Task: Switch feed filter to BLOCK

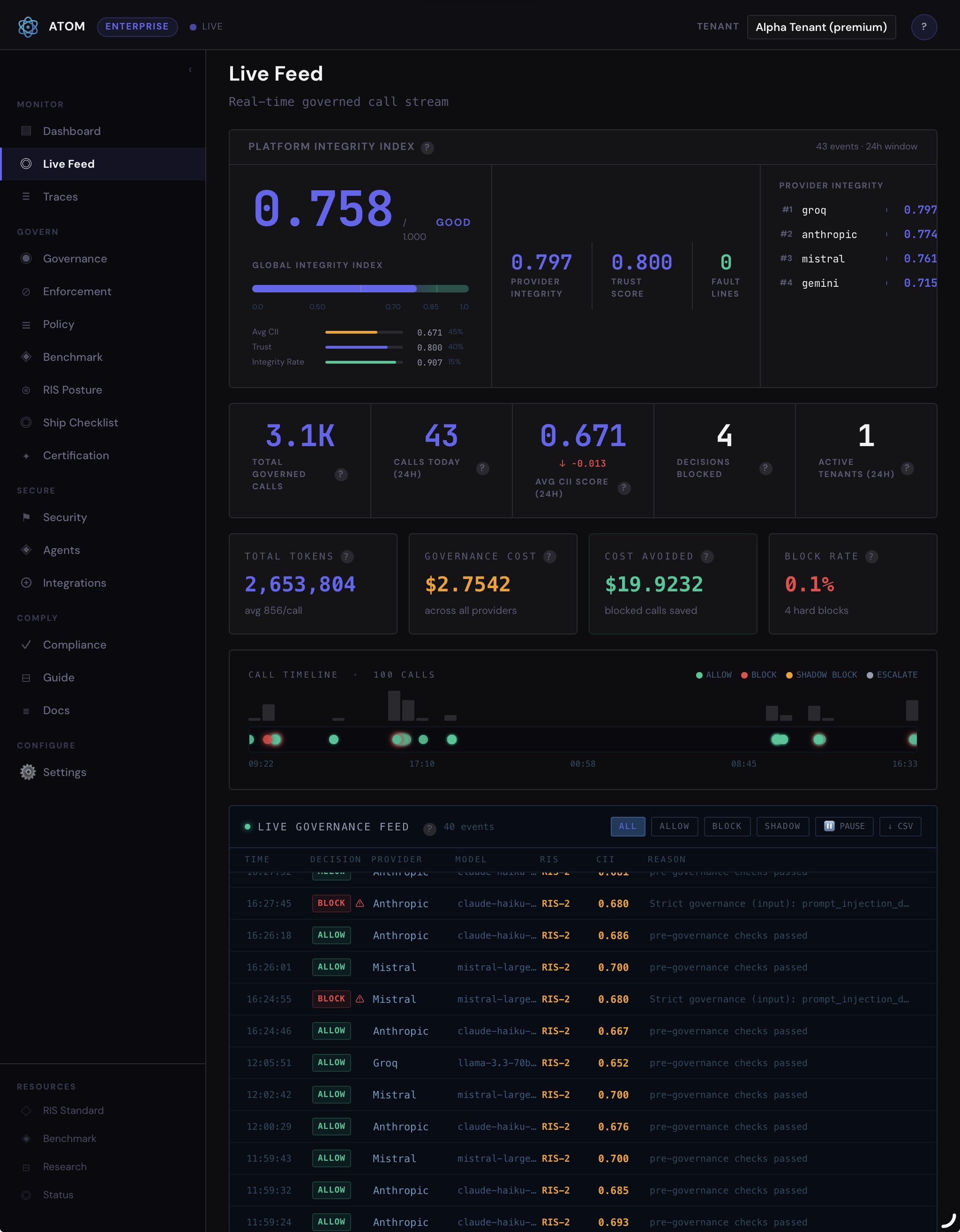Action: click(x=727, y=827)
